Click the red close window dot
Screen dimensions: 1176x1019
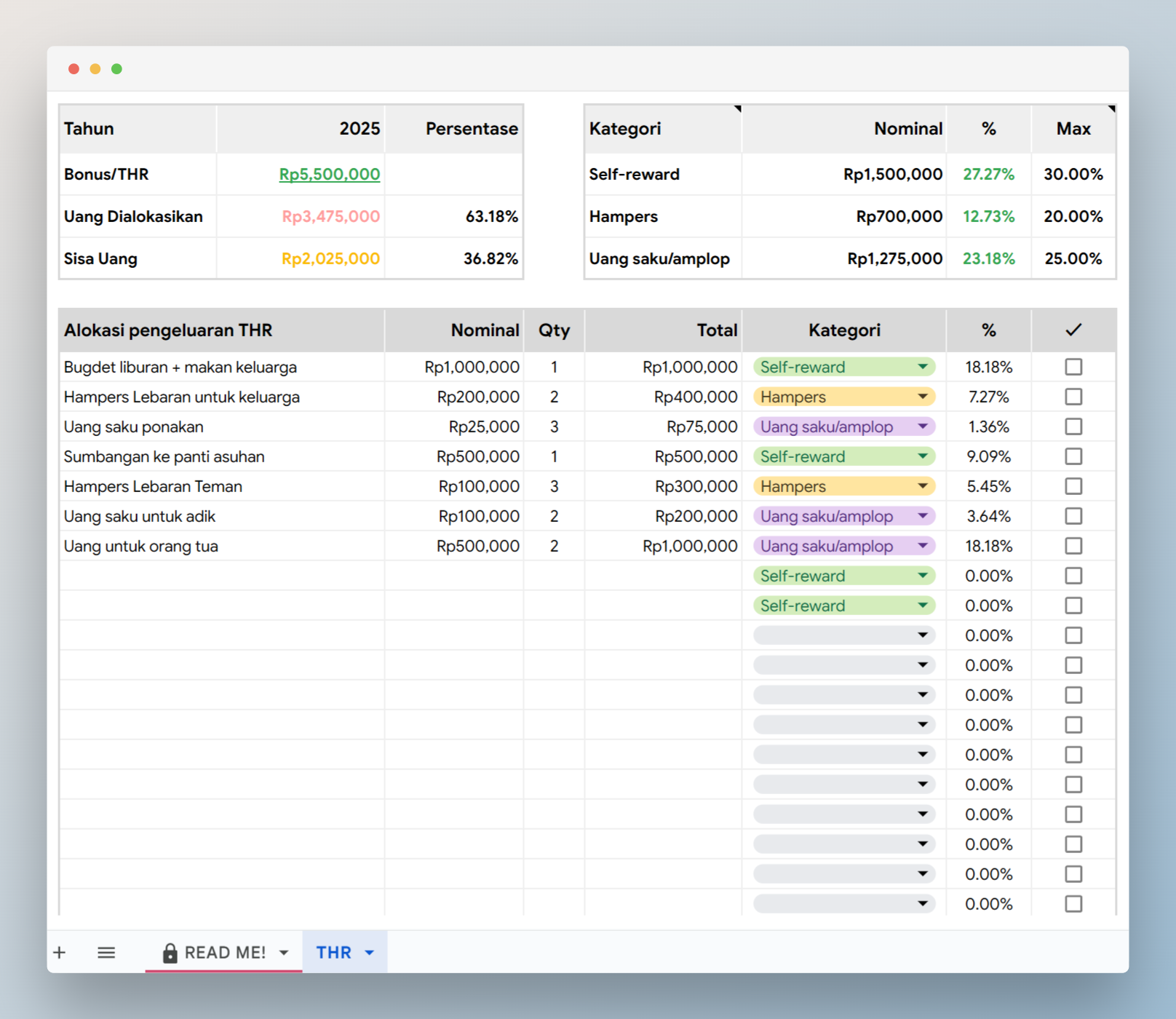pos(73,68)
